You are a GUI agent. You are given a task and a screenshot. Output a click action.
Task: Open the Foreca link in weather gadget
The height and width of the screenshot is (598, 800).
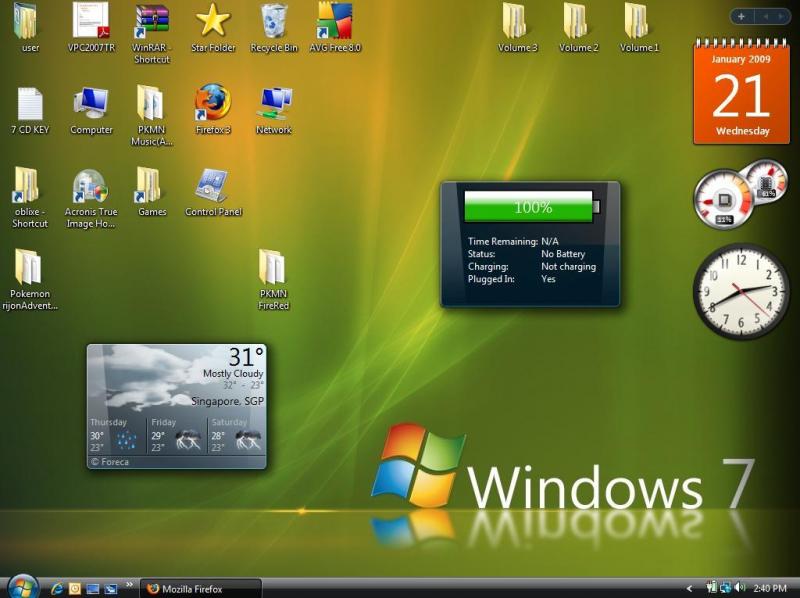[x=110, y=462]
